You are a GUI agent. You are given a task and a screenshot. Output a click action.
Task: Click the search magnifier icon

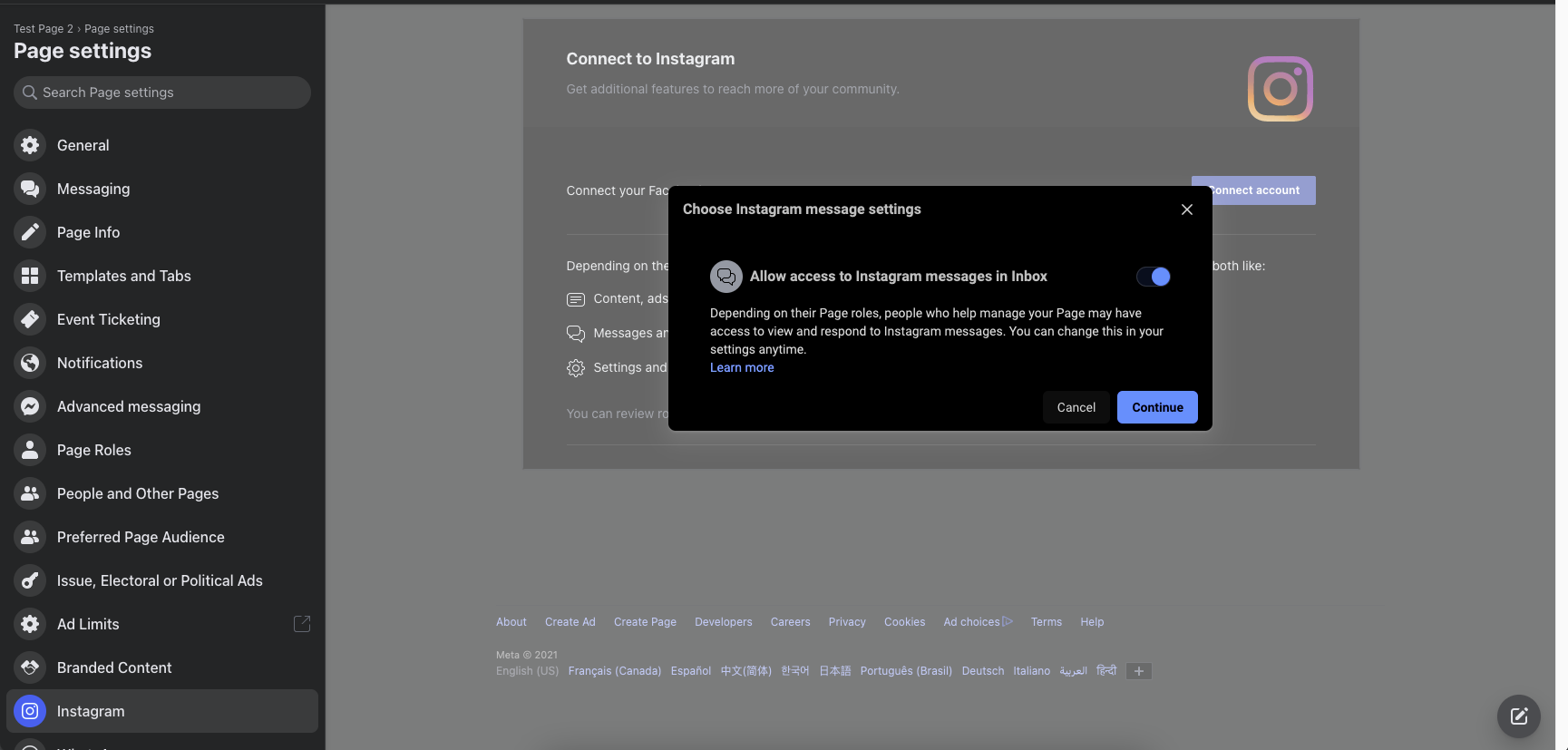(x=30, y=93)
